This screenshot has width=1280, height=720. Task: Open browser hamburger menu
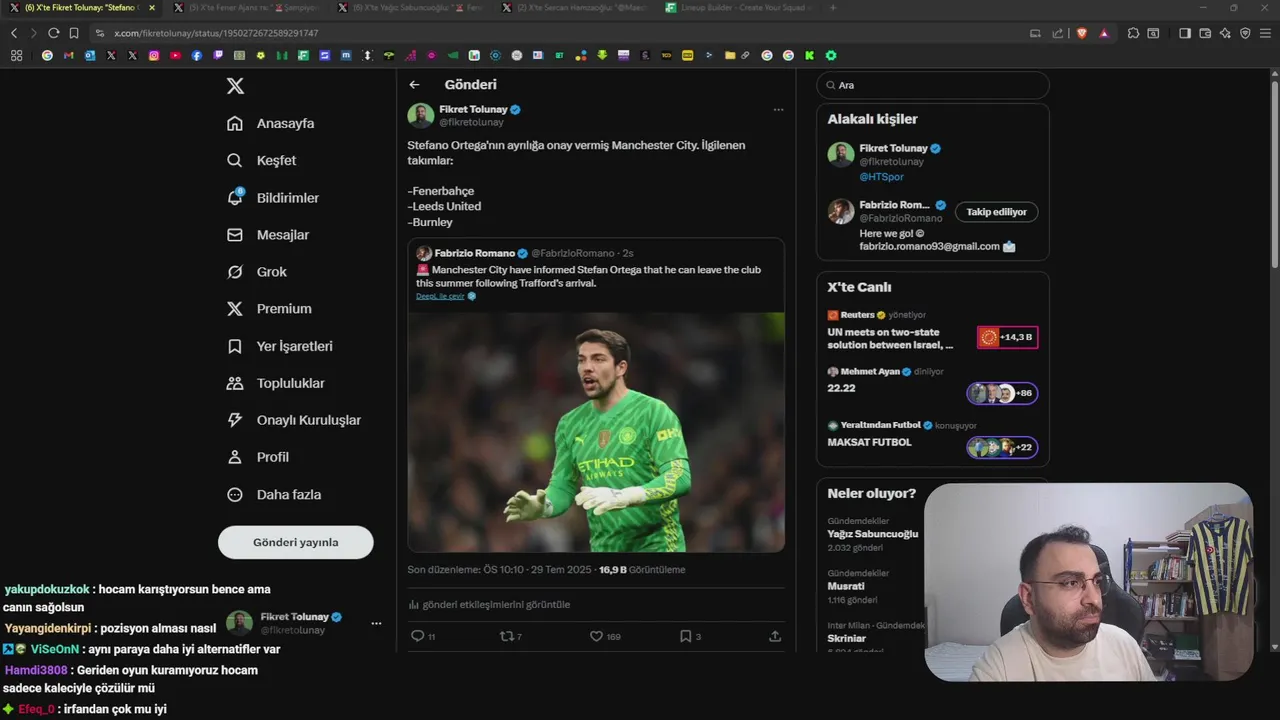(1265, 33)
